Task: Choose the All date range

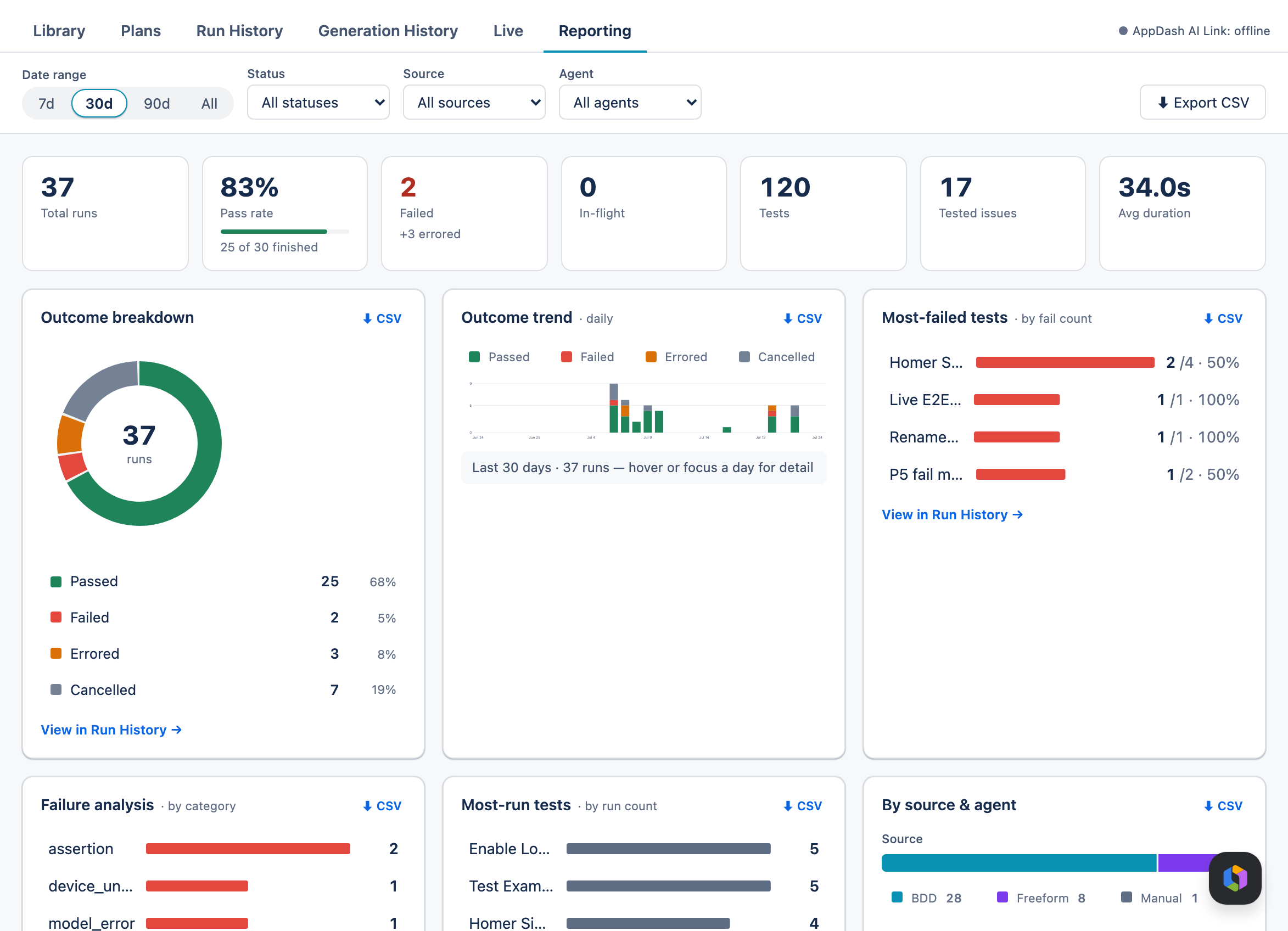Action: tap(209, 103)
